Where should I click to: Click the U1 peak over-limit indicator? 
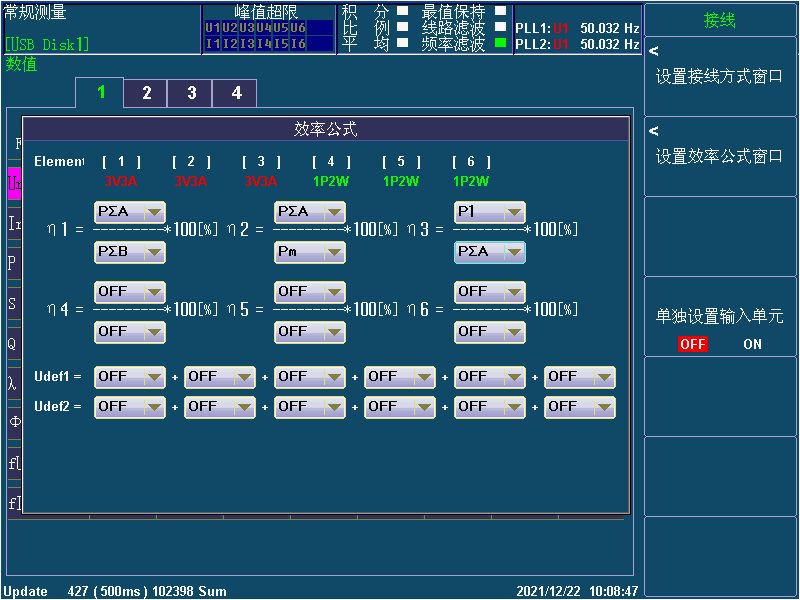click(x=212, y=28)
